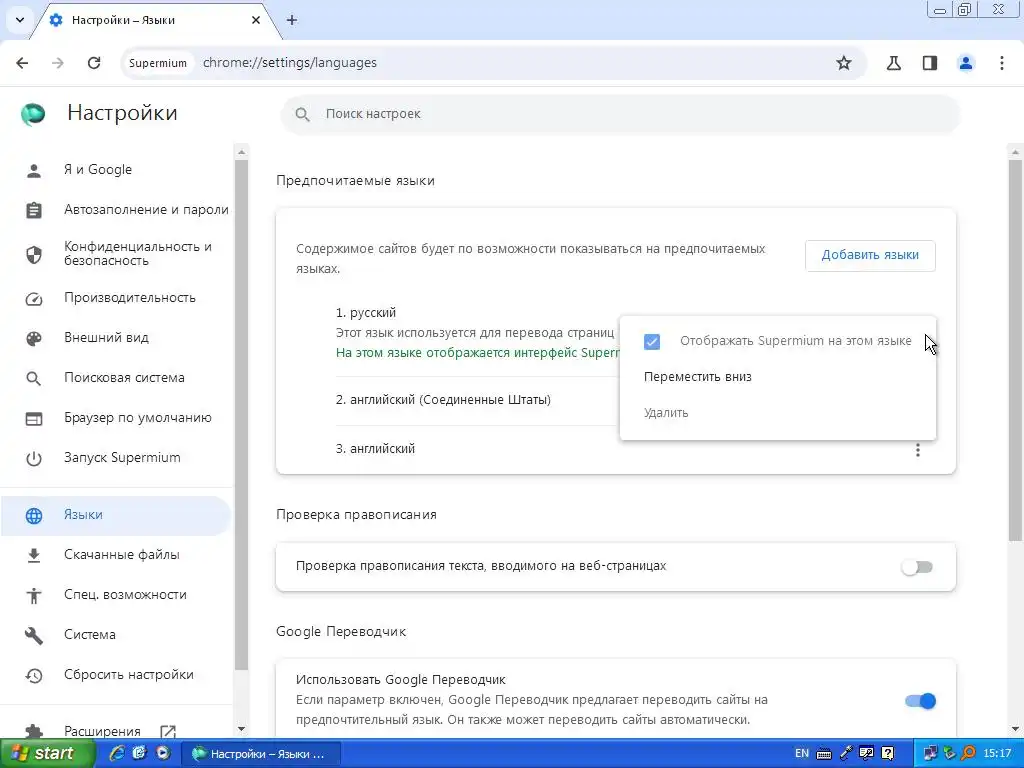Open Система settings section
Screen dimensions: 1024x768
pos(116,635)
